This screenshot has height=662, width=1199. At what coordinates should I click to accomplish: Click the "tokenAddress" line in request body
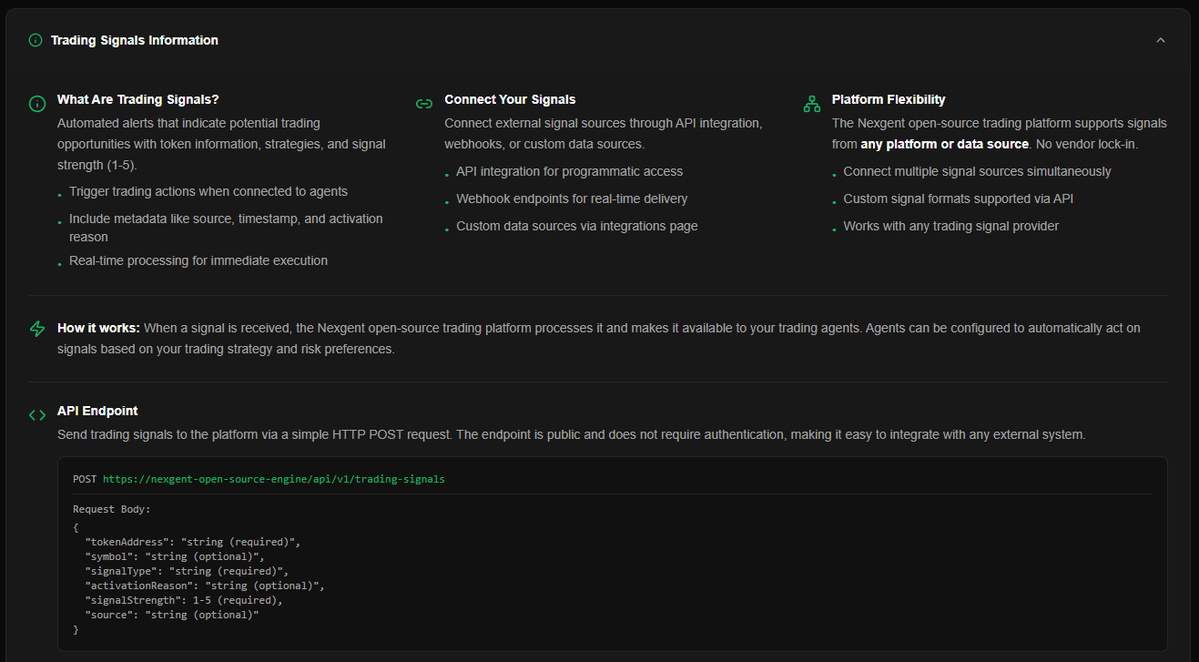[x=193, y=542]
